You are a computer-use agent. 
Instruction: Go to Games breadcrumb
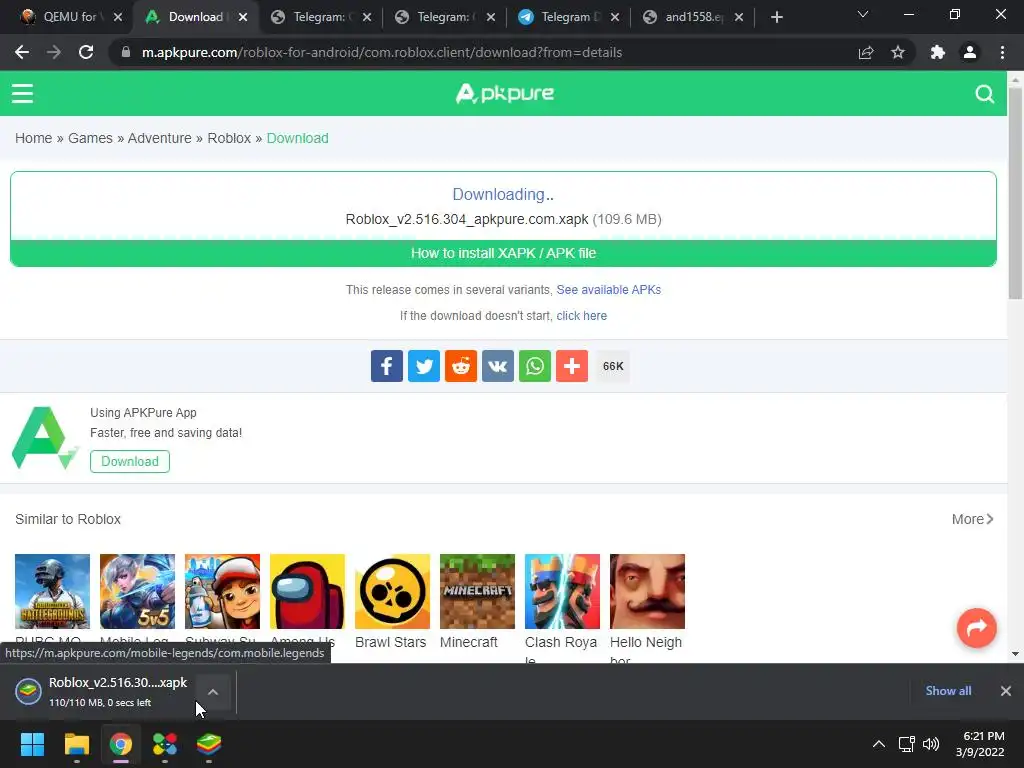click(90, 138)
